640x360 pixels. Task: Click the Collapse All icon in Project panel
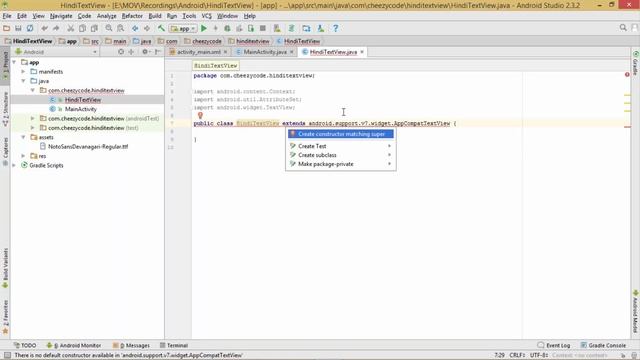tap(131, 52)
